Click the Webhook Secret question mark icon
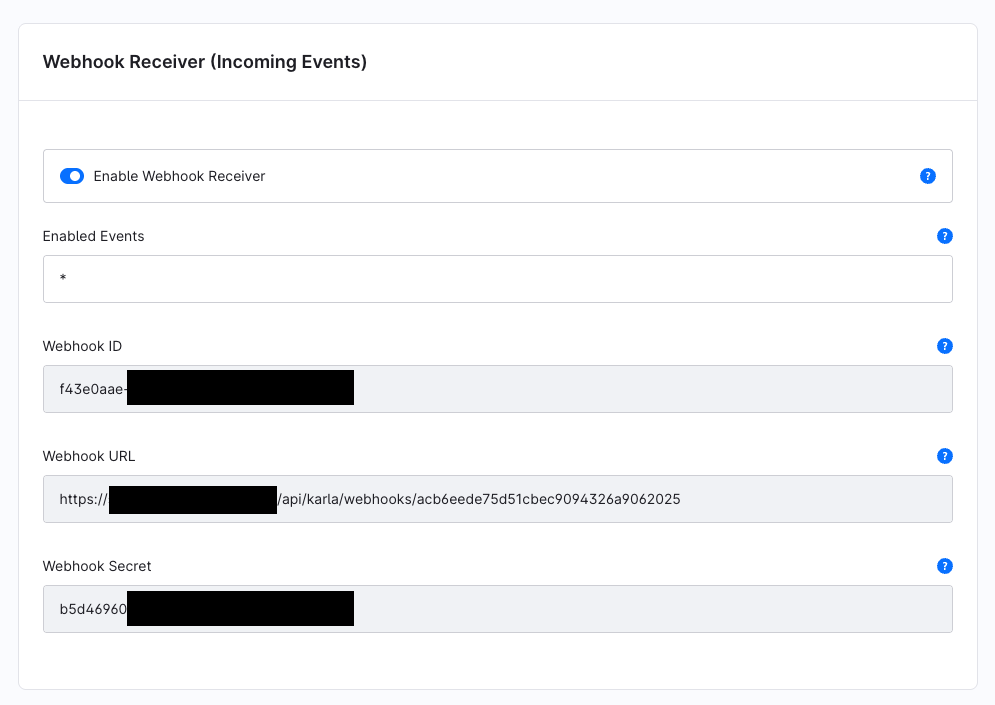This screenshot has width=995, height=705. click(x=944, y=566)
